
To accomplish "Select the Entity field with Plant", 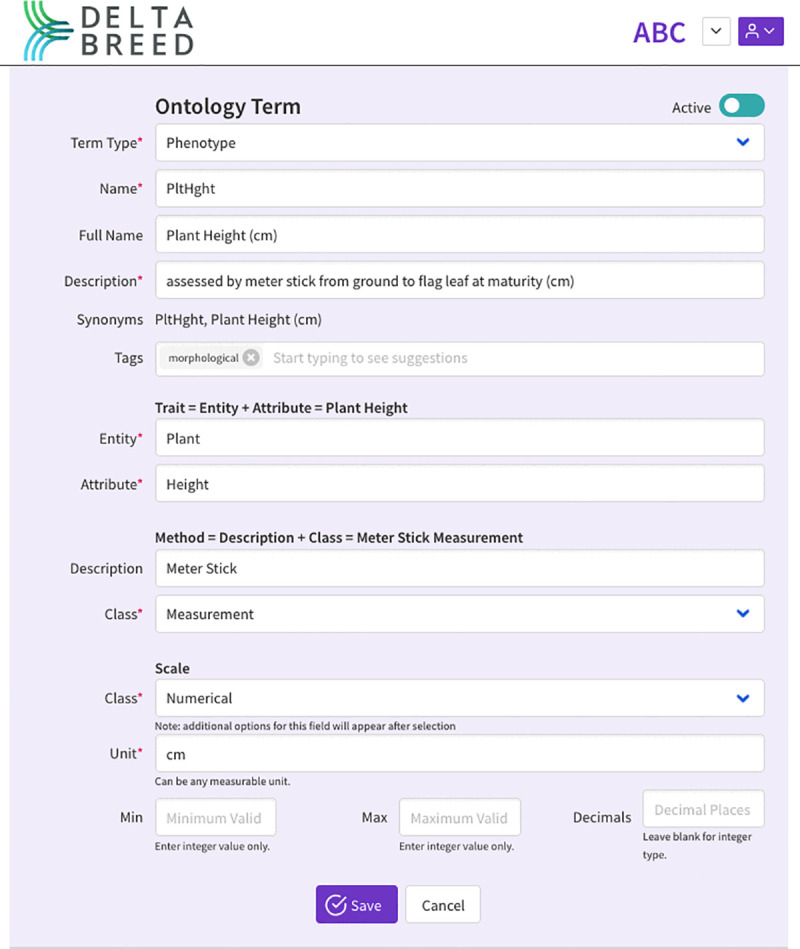I will coord(459,438).
